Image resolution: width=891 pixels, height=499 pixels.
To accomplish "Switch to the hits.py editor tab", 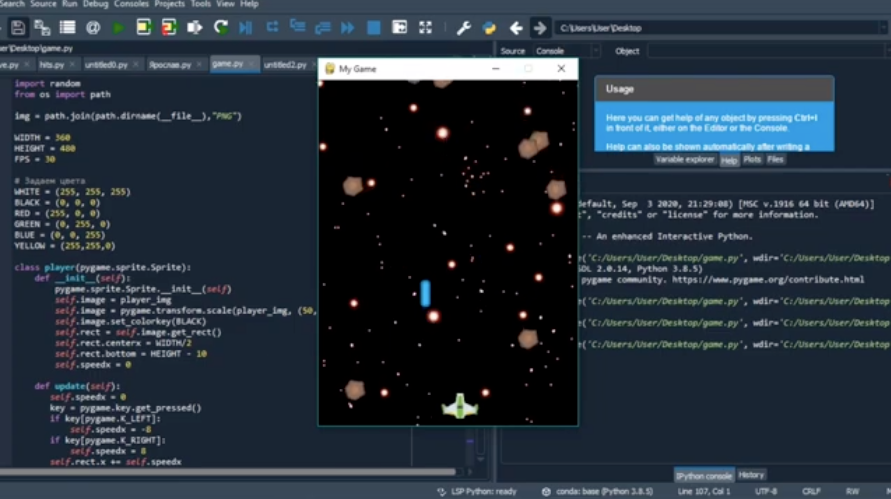I will click(52, 64).
